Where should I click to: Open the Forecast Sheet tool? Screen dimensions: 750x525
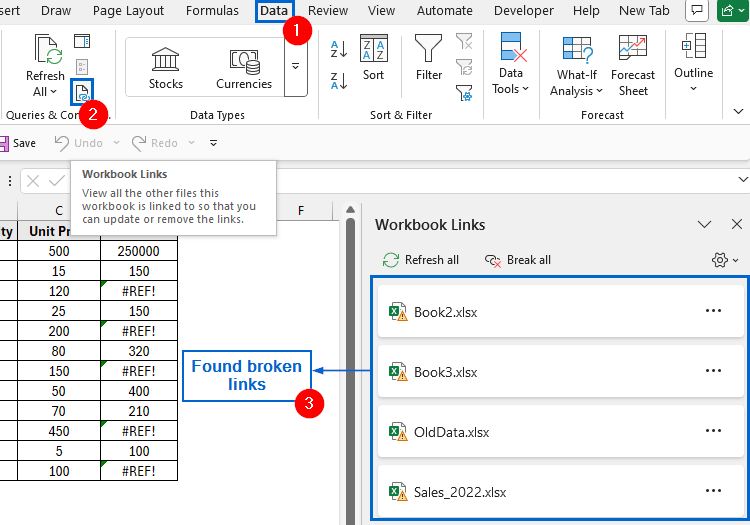click(x=632, y=65)
